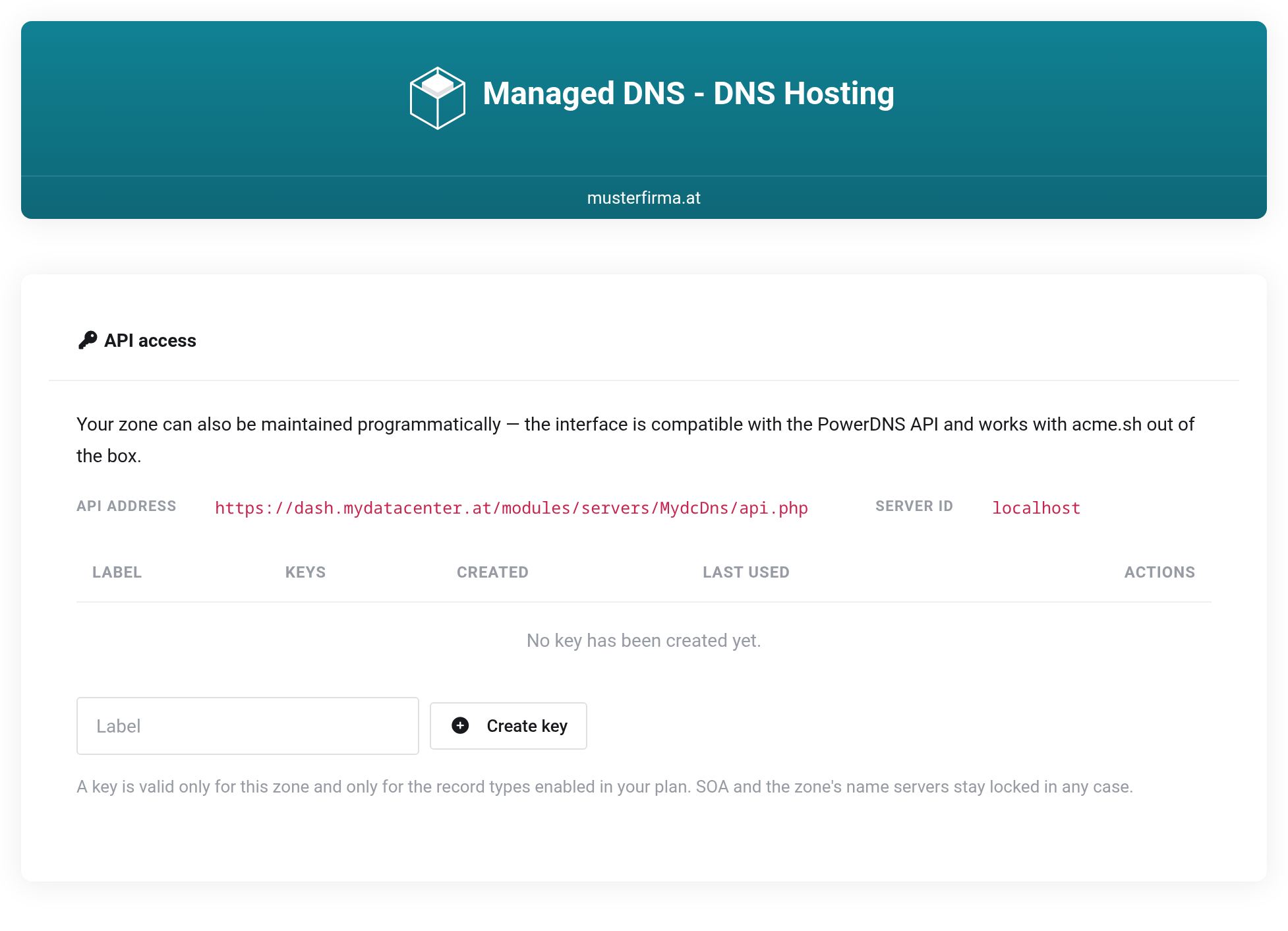Select the API address URL text
The image size is (1288, 931).
point(512,508)
